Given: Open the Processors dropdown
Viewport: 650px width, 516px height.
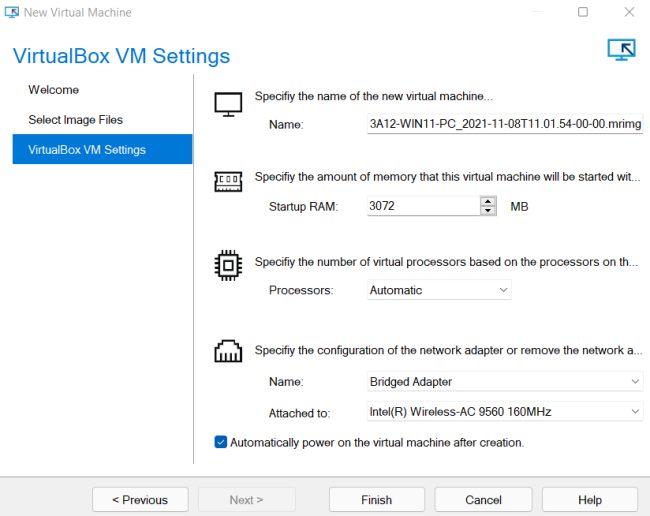Looking at the screenshot, I should (x=438, y=290).
